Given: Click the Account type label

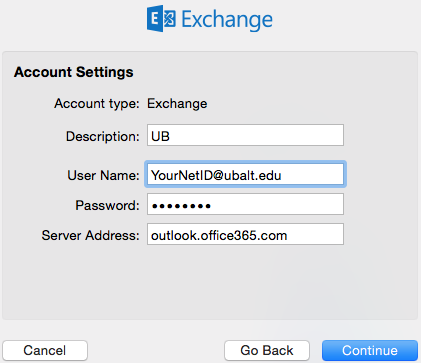Looking at the screenshot, I should [97, 103].
